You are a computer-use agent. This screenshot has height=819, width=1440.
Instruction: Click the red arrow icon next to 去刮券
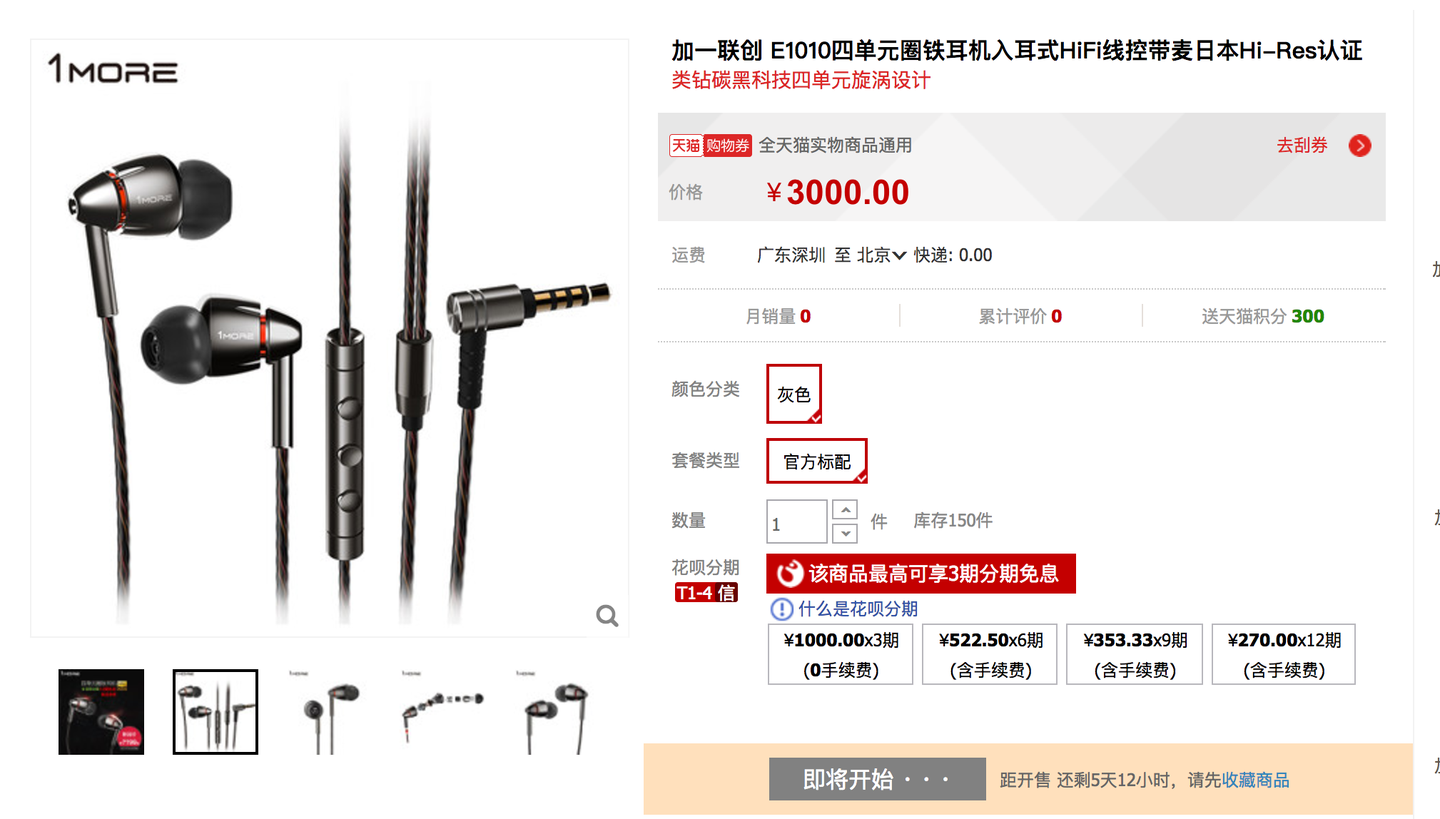pyautogui.click(x=1360, y=146)
